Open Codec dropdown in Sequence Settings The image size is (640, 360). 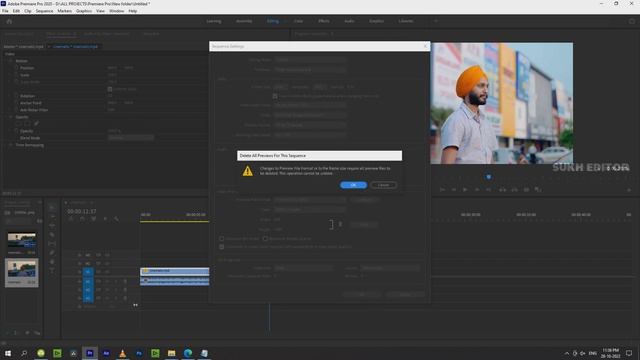click(310, 209)
